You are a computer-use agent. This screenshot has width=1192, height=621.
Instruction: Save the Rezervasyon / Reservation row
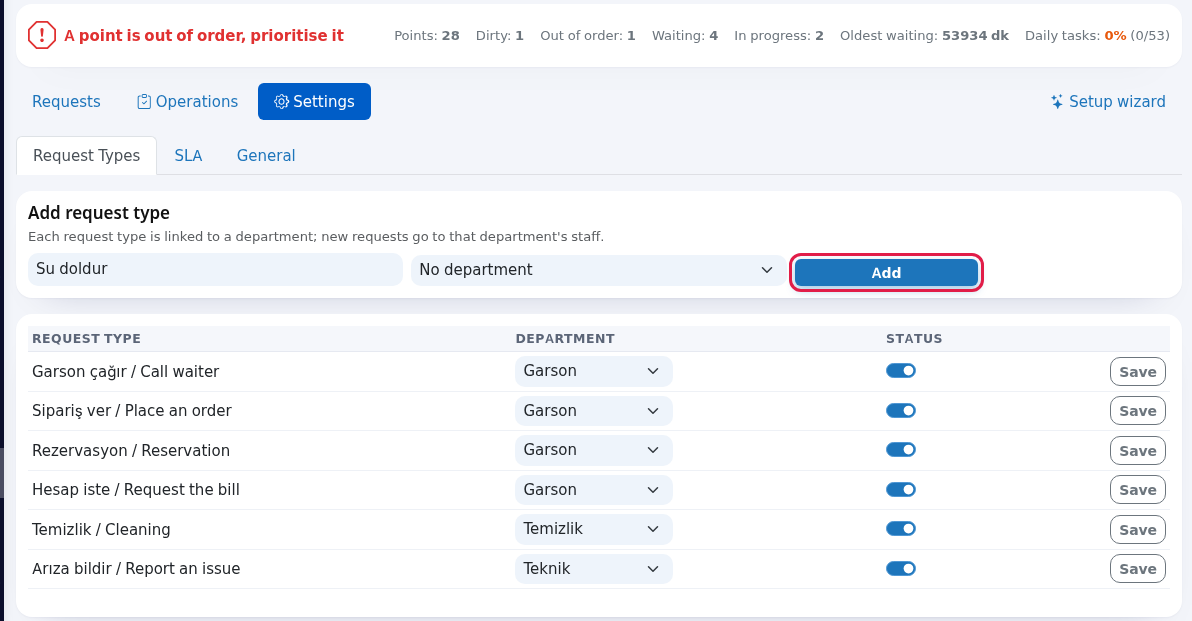[1137, 451]
